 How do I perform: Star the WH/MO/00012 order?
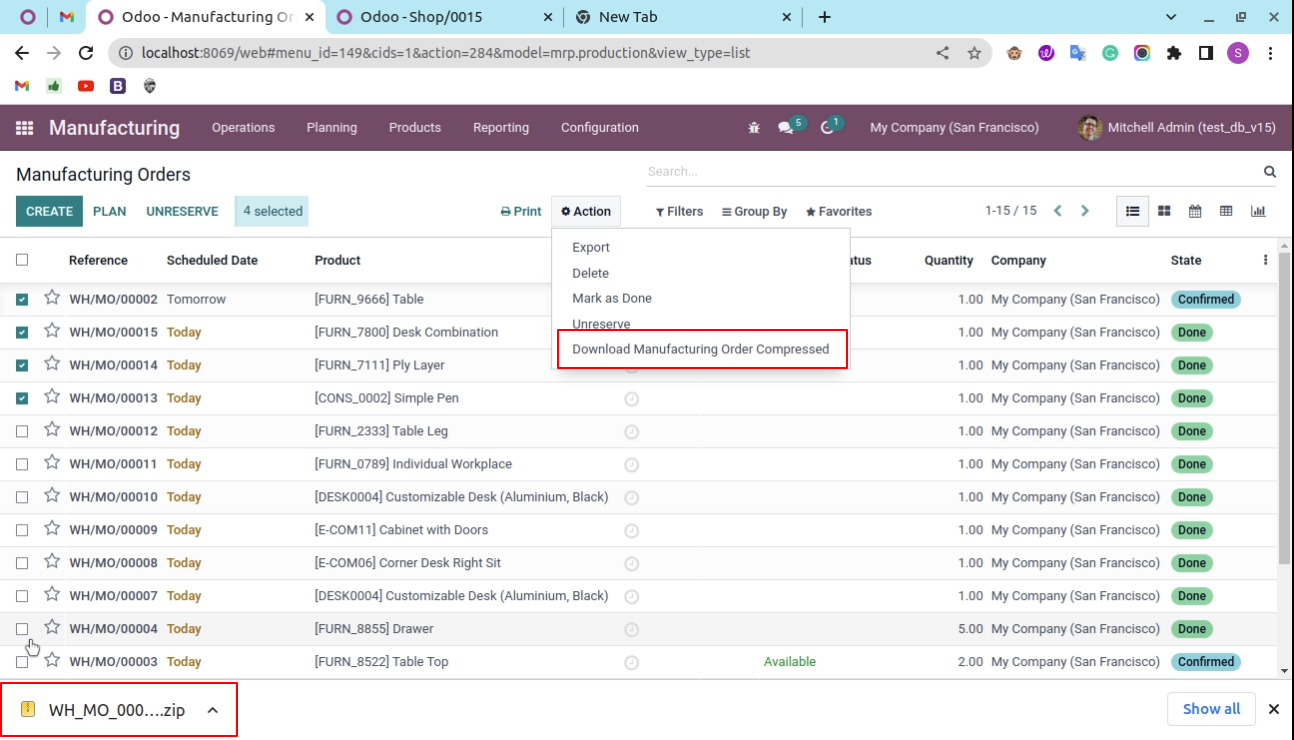[52, 430]
